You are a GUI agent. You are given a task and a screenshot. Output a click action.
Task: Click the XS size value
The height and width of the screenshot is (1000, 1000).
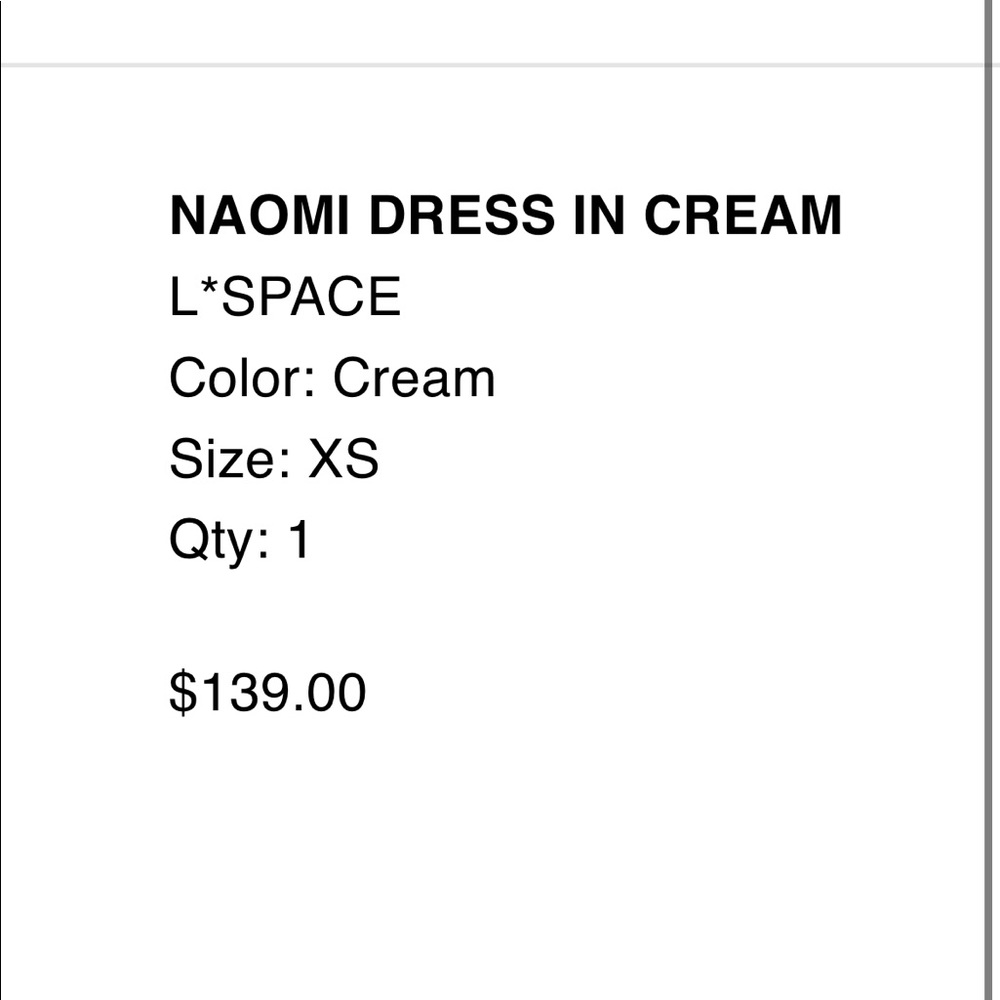click(344, 459)
